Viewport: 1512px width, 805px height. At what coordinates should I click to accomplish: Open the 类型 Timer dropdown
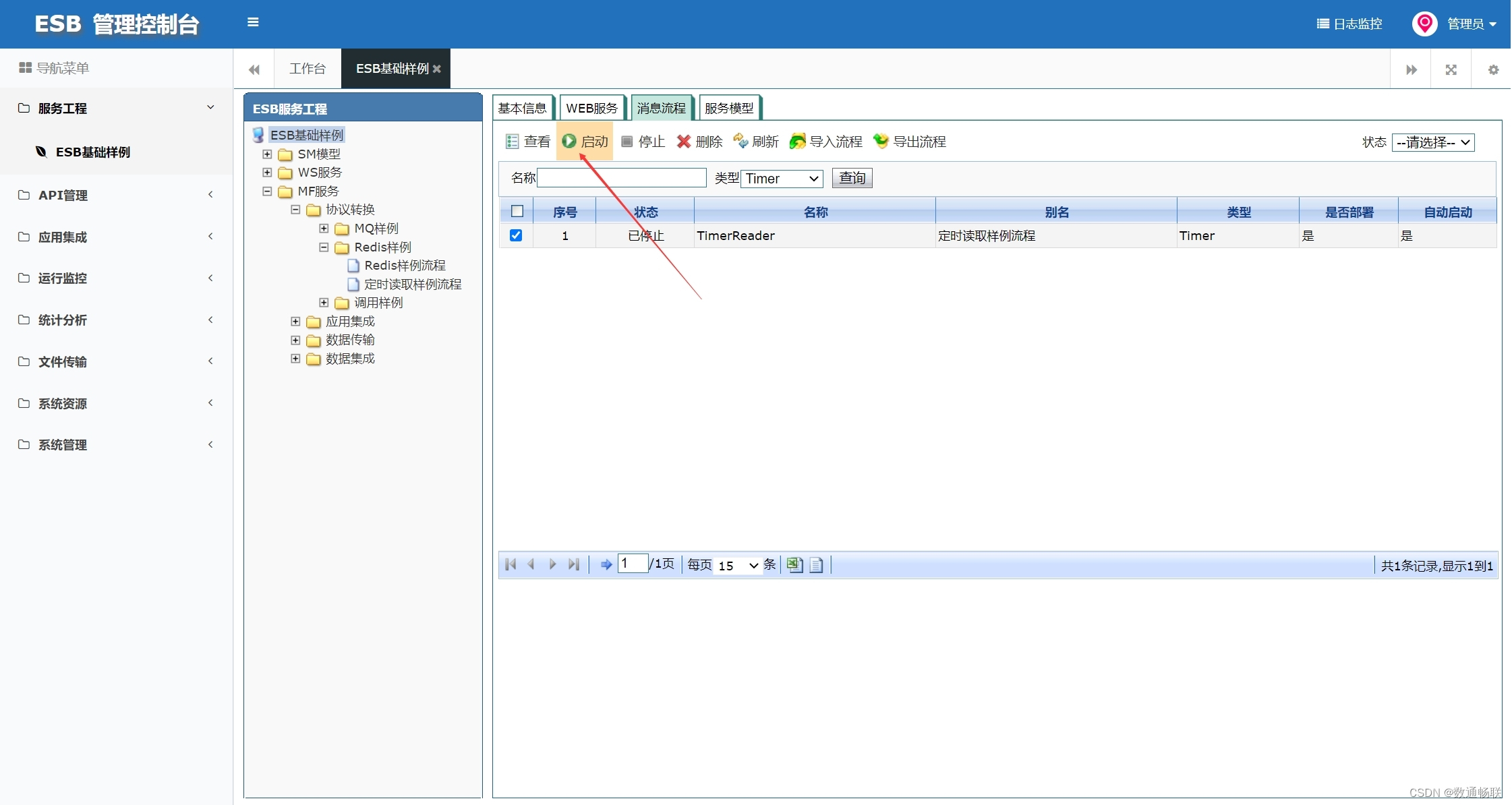(782, 179)
